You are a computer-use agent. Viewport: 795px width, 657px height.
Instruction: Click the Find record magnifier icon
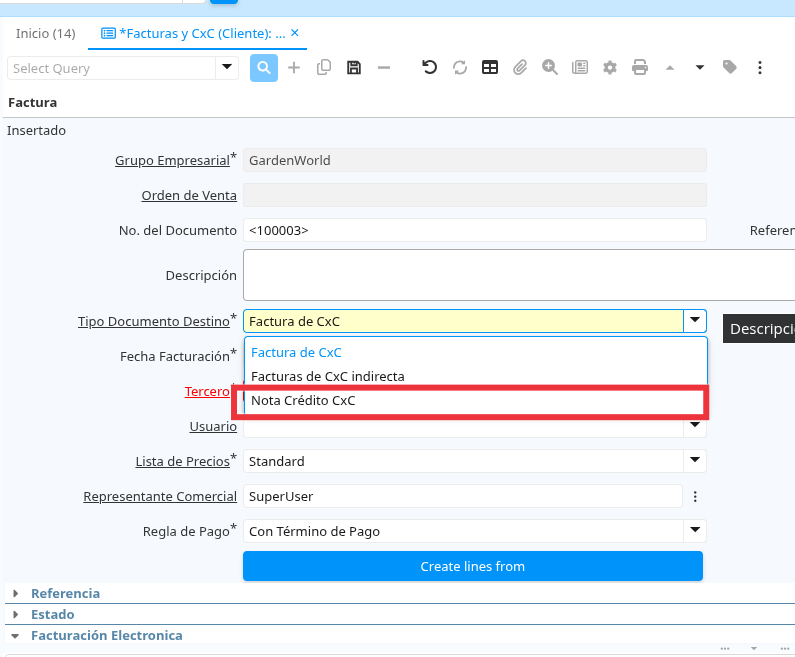(264, 67)
